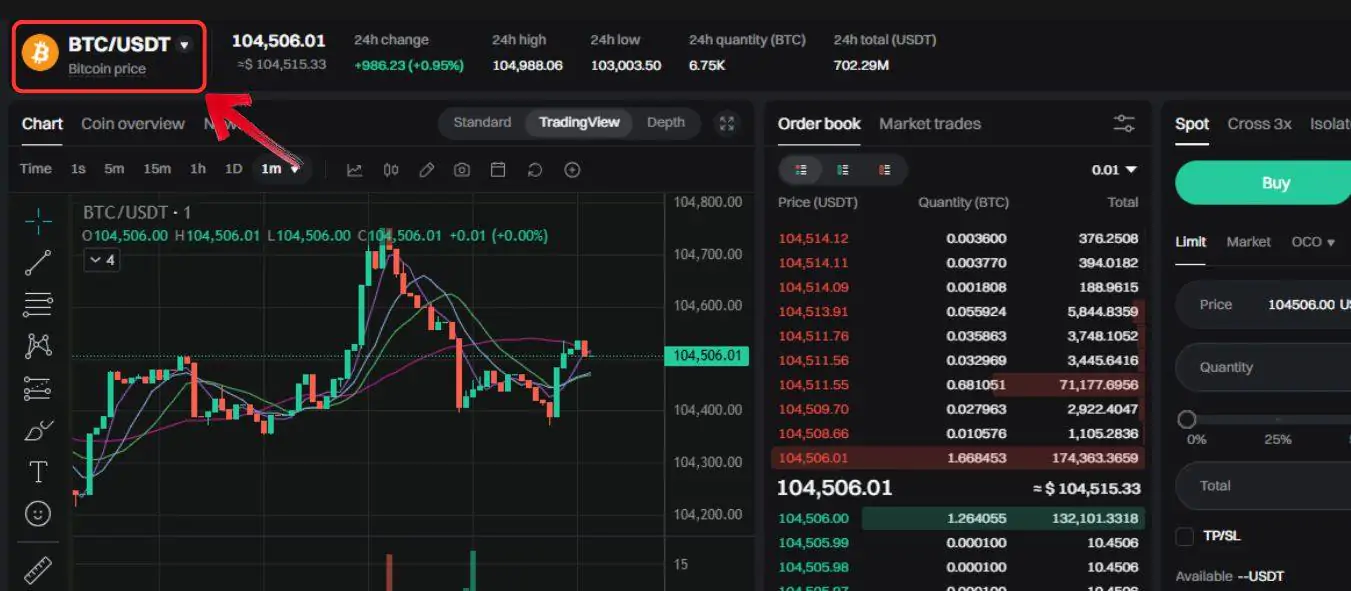The width and height of the screenshot is (1351, 591).
Task: Open the 0.01 price grouping dropdown
Action: point(1114,170)
